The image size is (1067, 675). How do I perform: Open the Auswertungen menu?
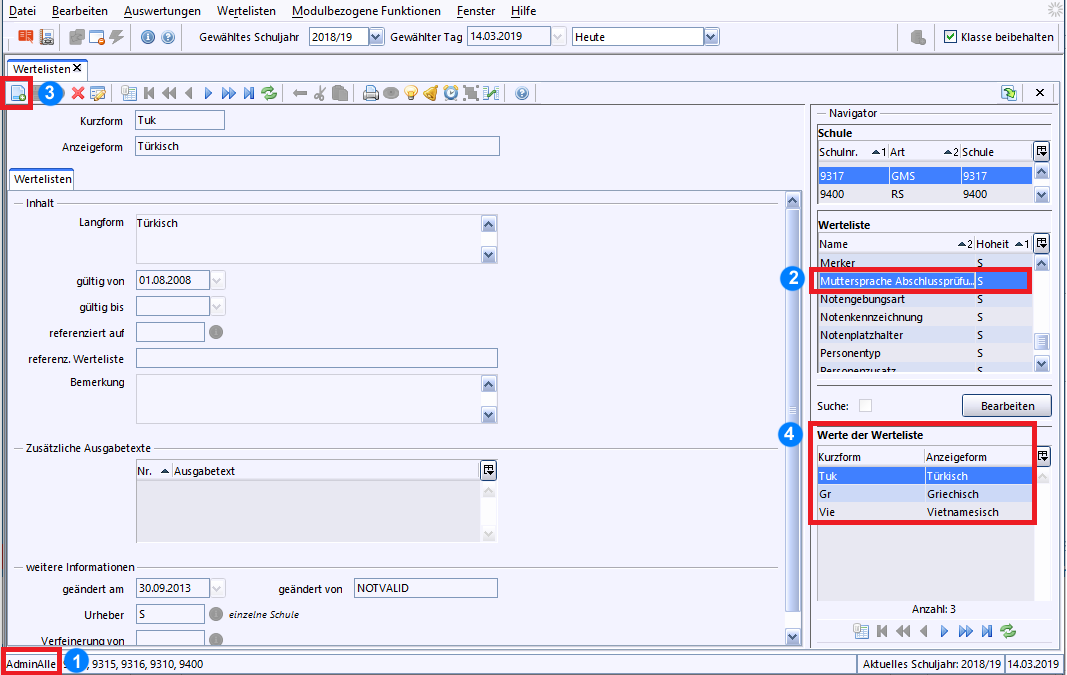[x=162, y=11]
